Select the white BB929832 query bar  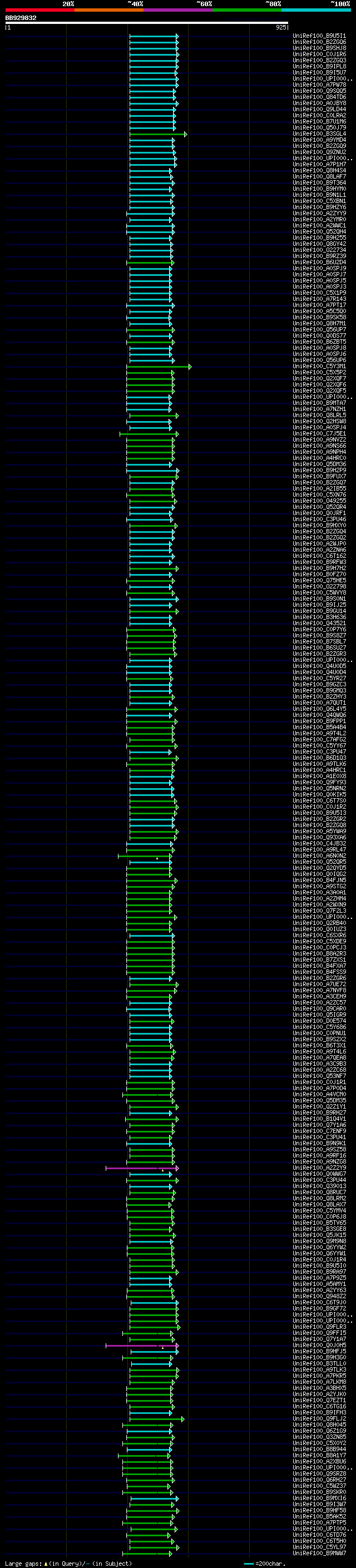coord(147,23)
